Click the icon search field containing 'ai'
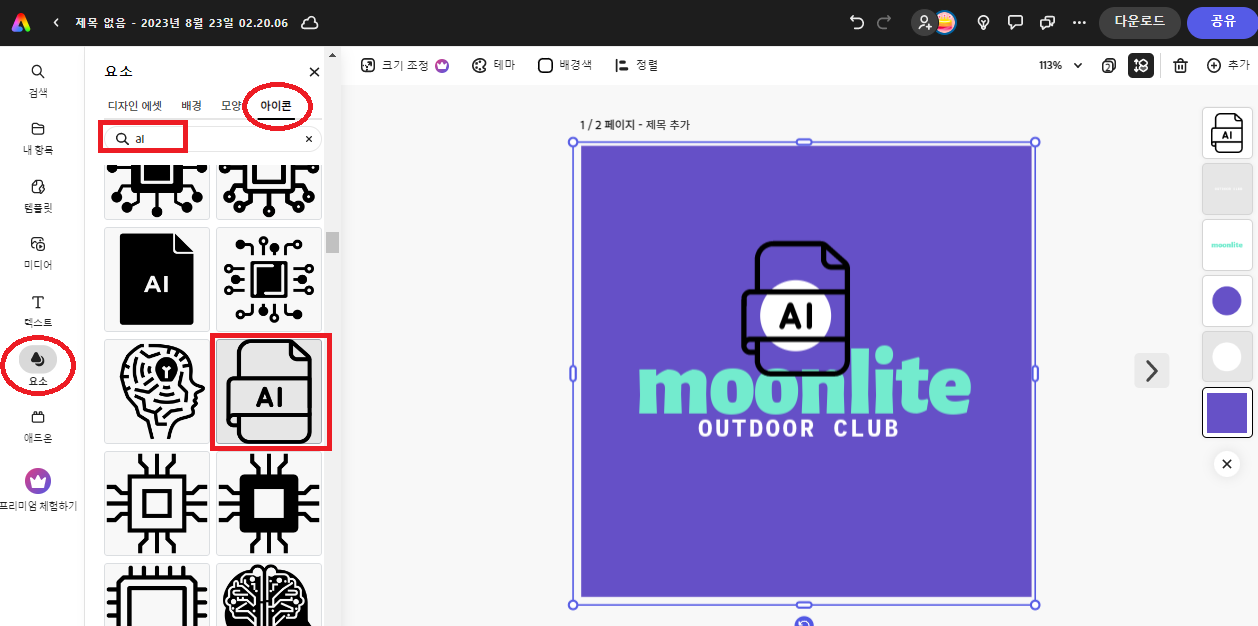Screen dimensions: 1258x626 [211, 139]
